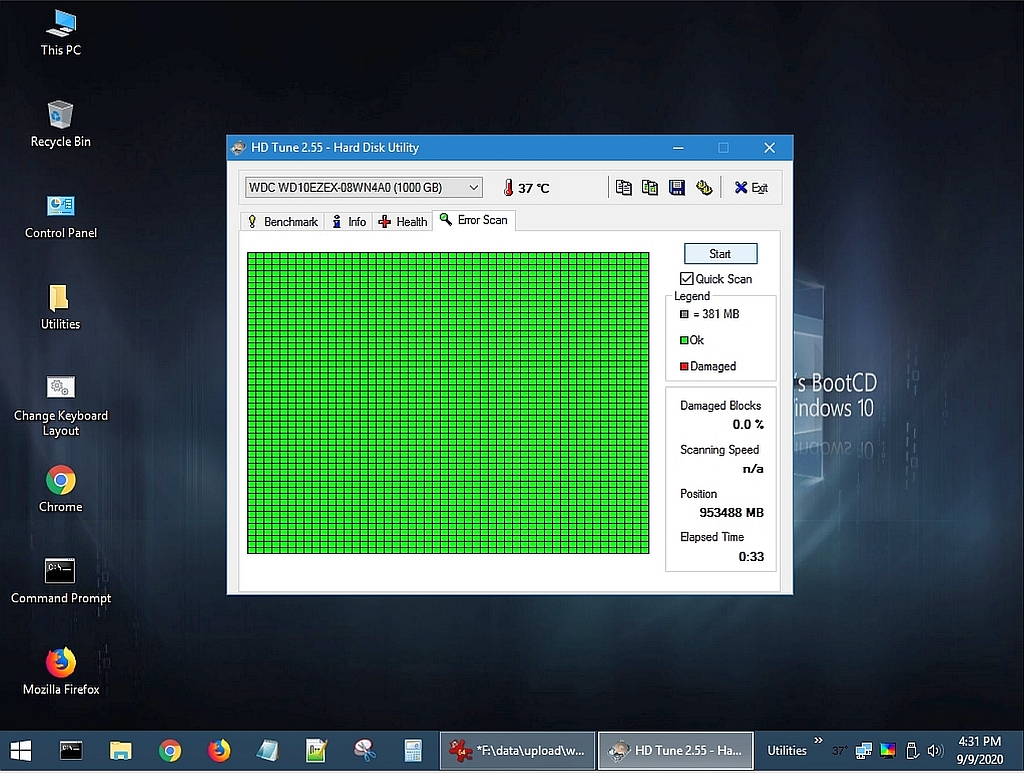The height and width of the screenshot is (773, 1024).
Task: Open the Utilities taskbar toolbar
Action: (786, 751)
